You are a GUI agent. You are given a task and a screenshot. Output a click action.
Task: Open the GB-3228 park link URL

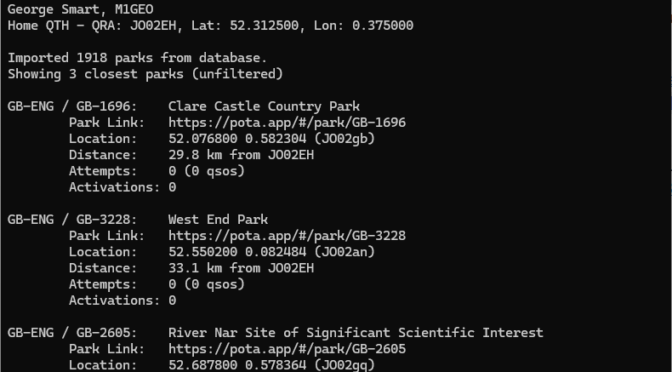[287, 236]
